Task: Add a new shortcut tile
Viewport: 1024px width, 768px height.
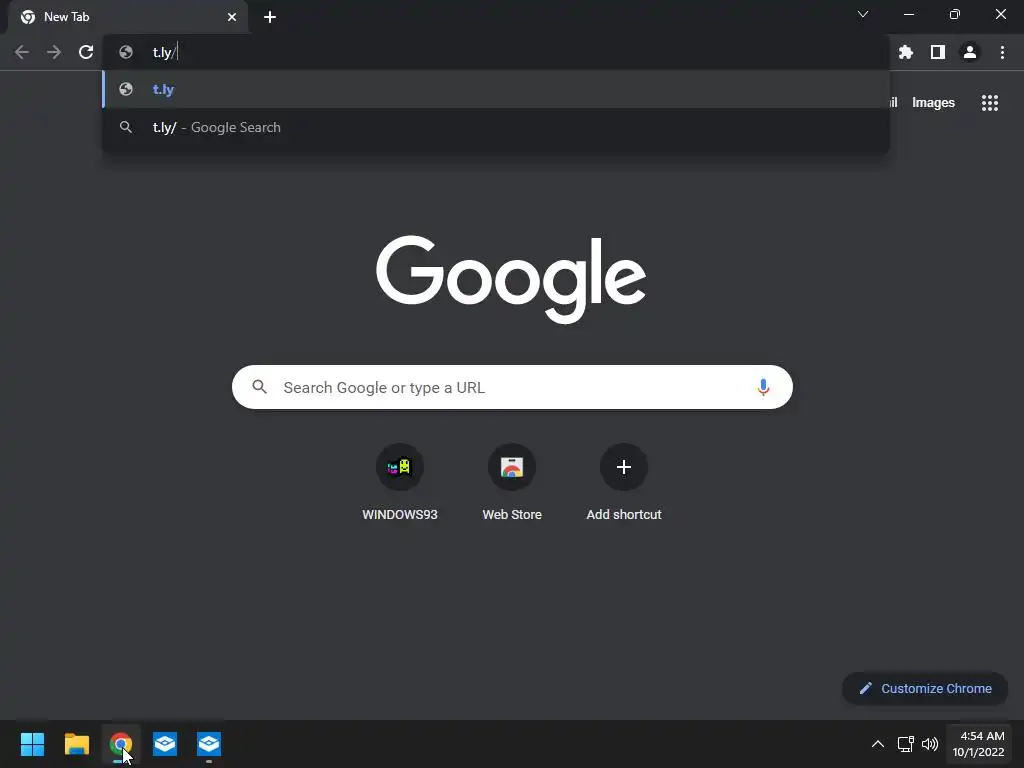Action: (x=624, y=482)
